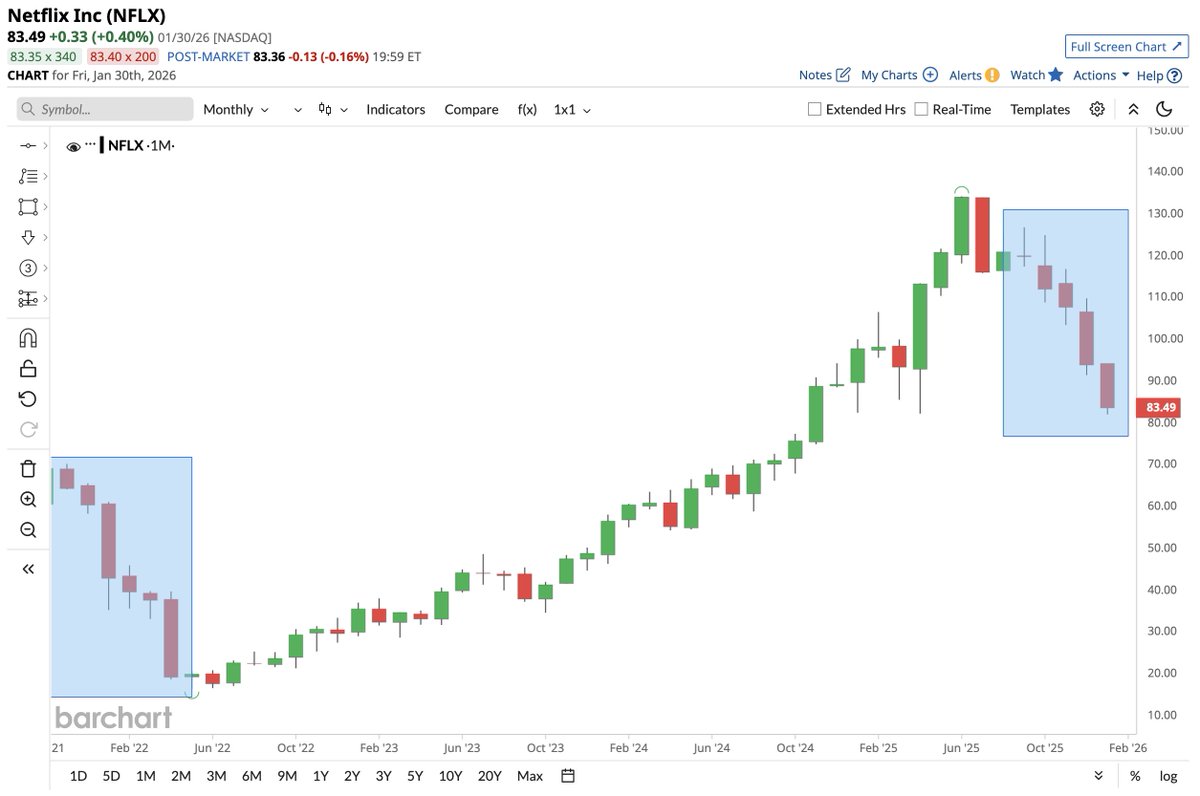This screenshot has height=796, width=1200.
Task: Open Help question mark icon
Action: (1173, 75)
